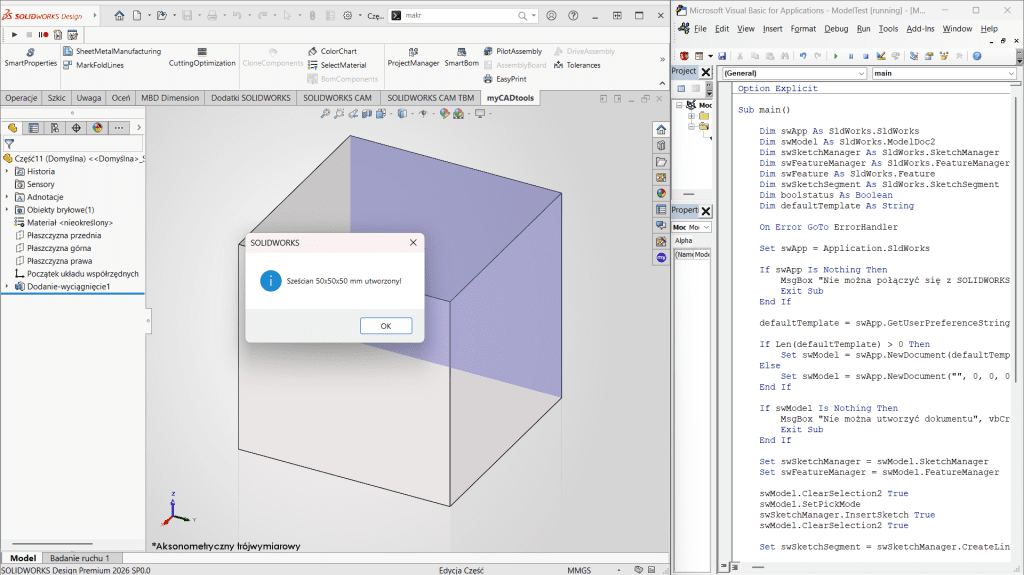Open SmartProperties tool

[31, 58]
